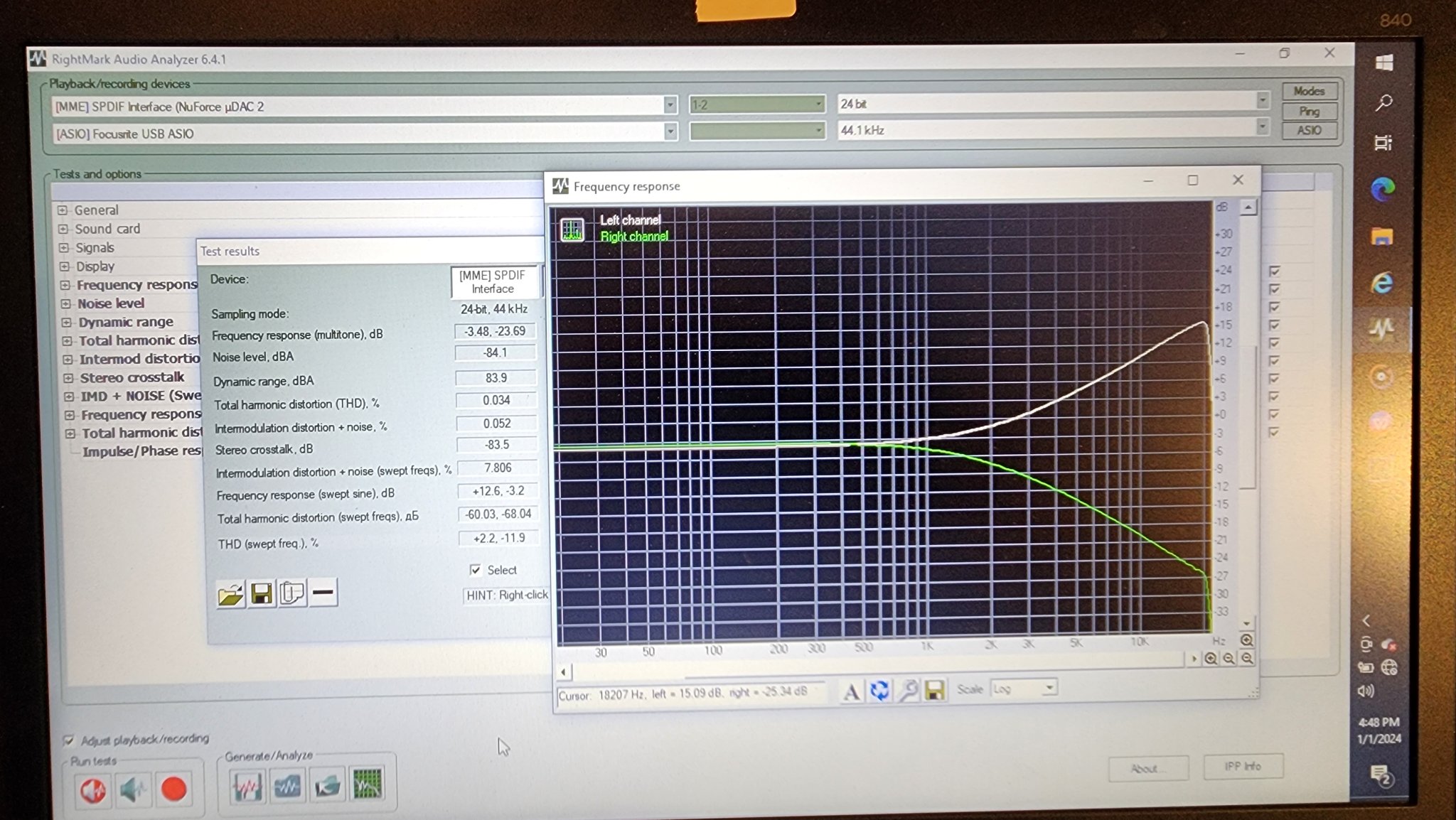Click the letter A text icon under graph
1456x820 pixels.
pos(851,691)
